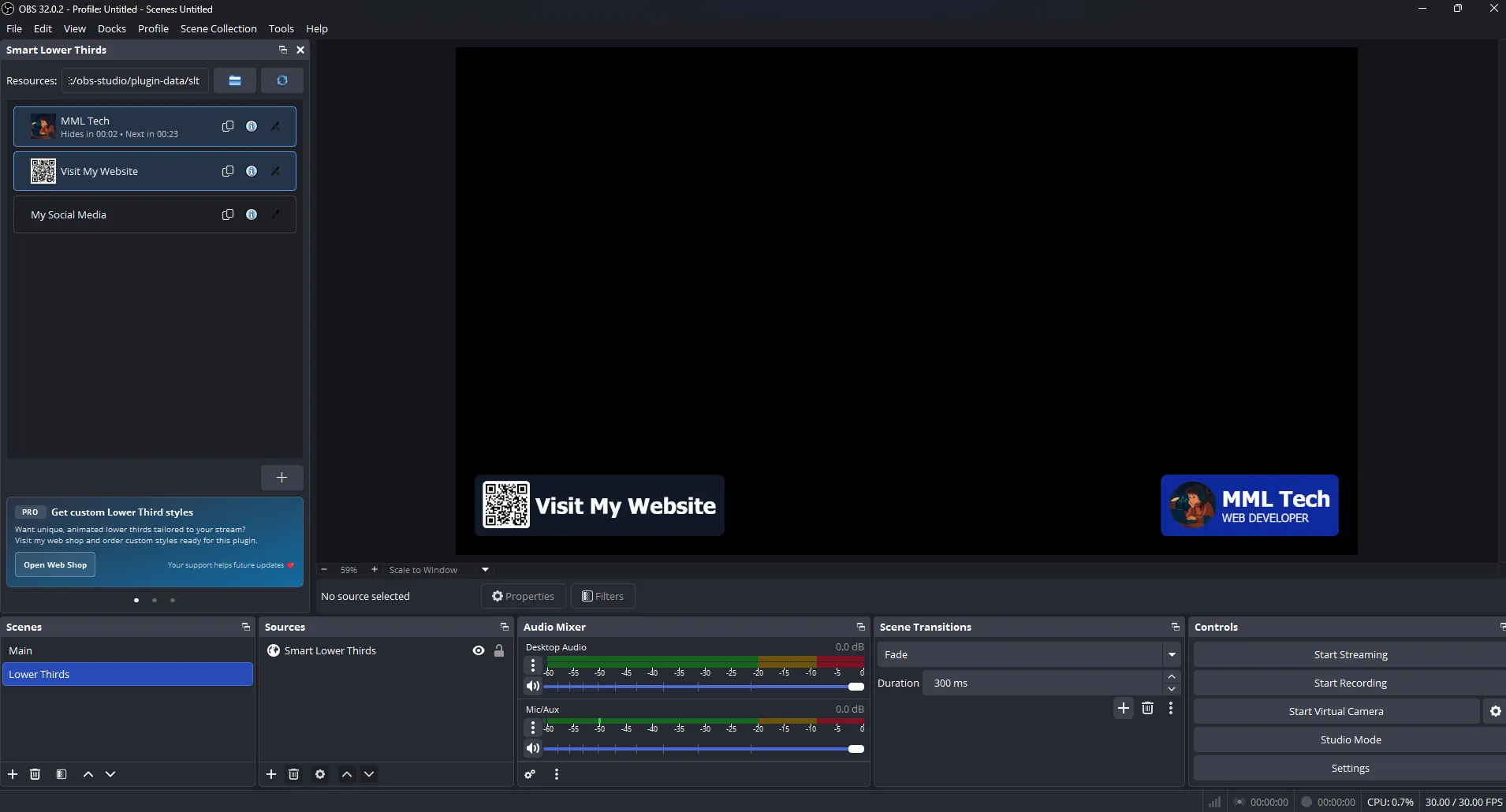The width and height of the screenshot is (1506, 812).
Task: Remove the selected source with the trash icon
Action: point(293,774)
